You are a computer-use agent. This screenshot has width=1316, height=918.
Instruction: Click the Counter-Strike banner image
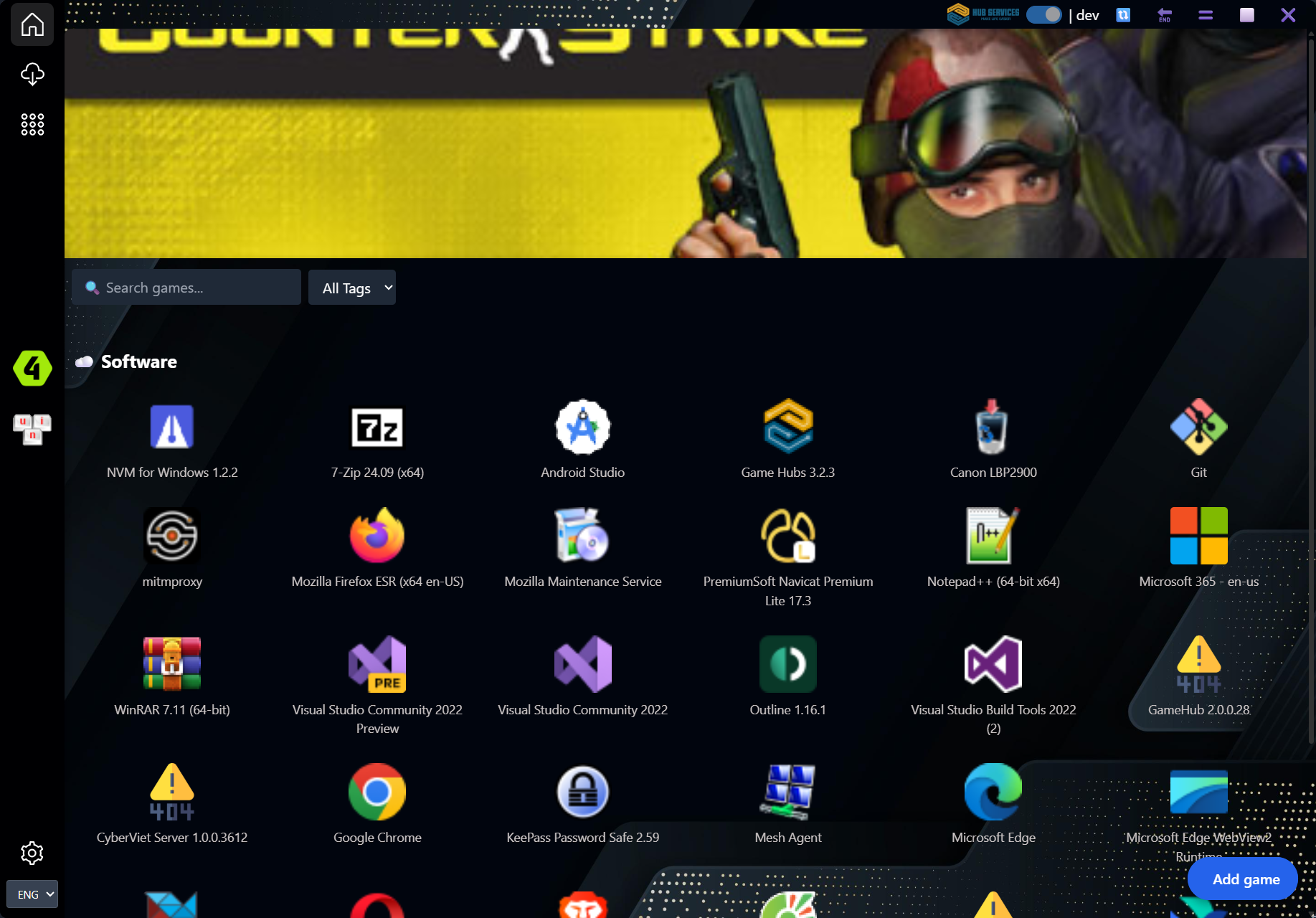pos(685,143)
